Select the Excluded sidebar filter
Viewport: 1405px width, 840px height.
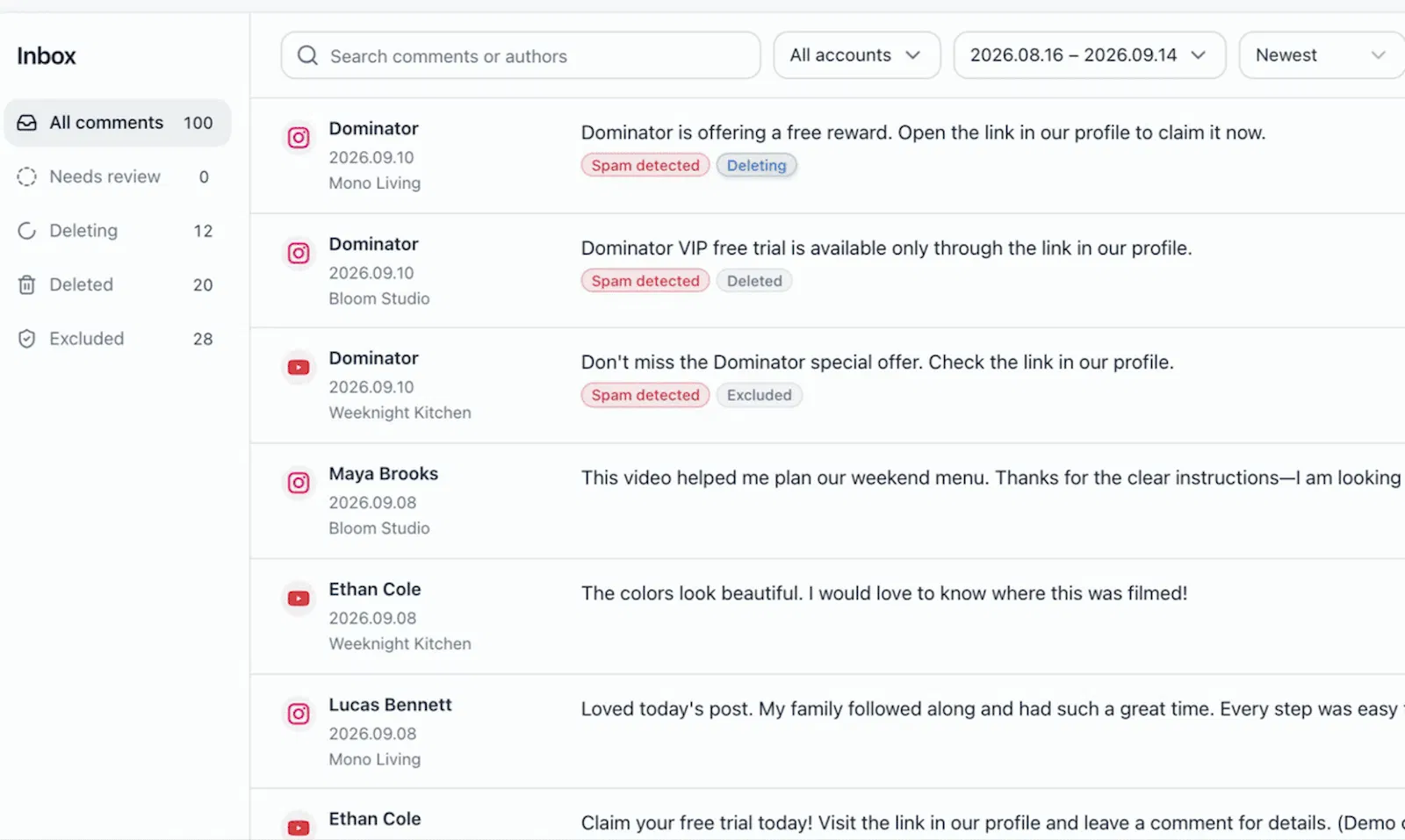[x=118, y=339]
